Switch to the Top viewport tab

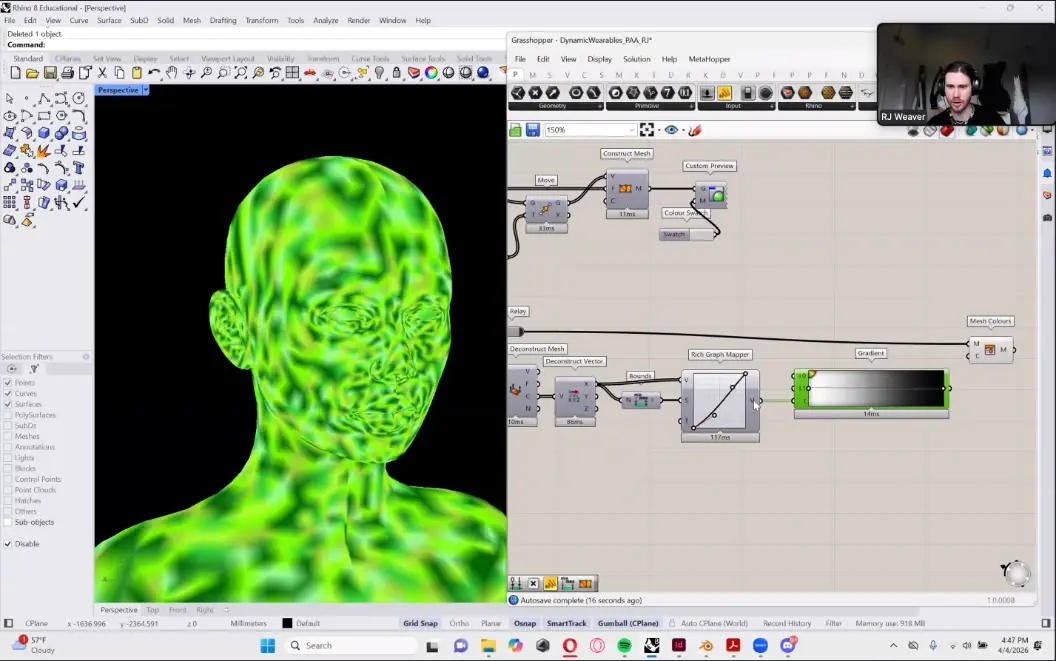pos(153,610)
